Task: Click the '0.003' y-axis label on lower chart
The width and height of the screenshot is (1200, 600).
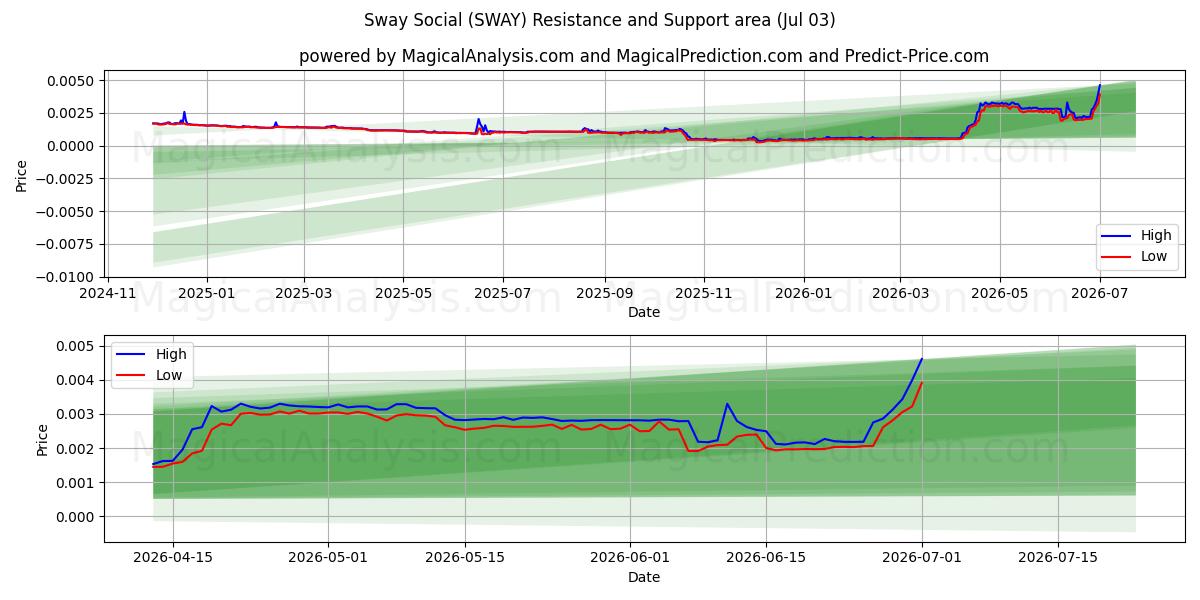Action: coord(76,415)
